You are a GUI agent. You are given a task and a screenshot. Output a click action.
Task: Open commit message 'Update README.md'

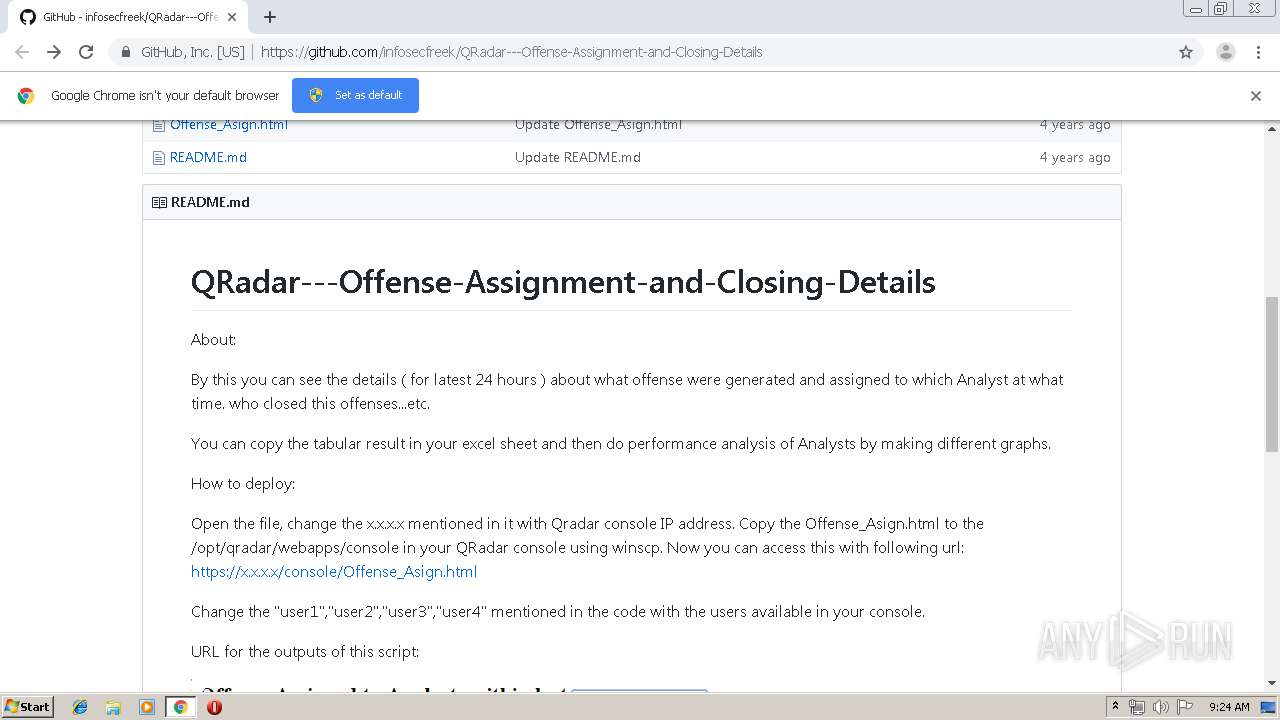(578, 157)
